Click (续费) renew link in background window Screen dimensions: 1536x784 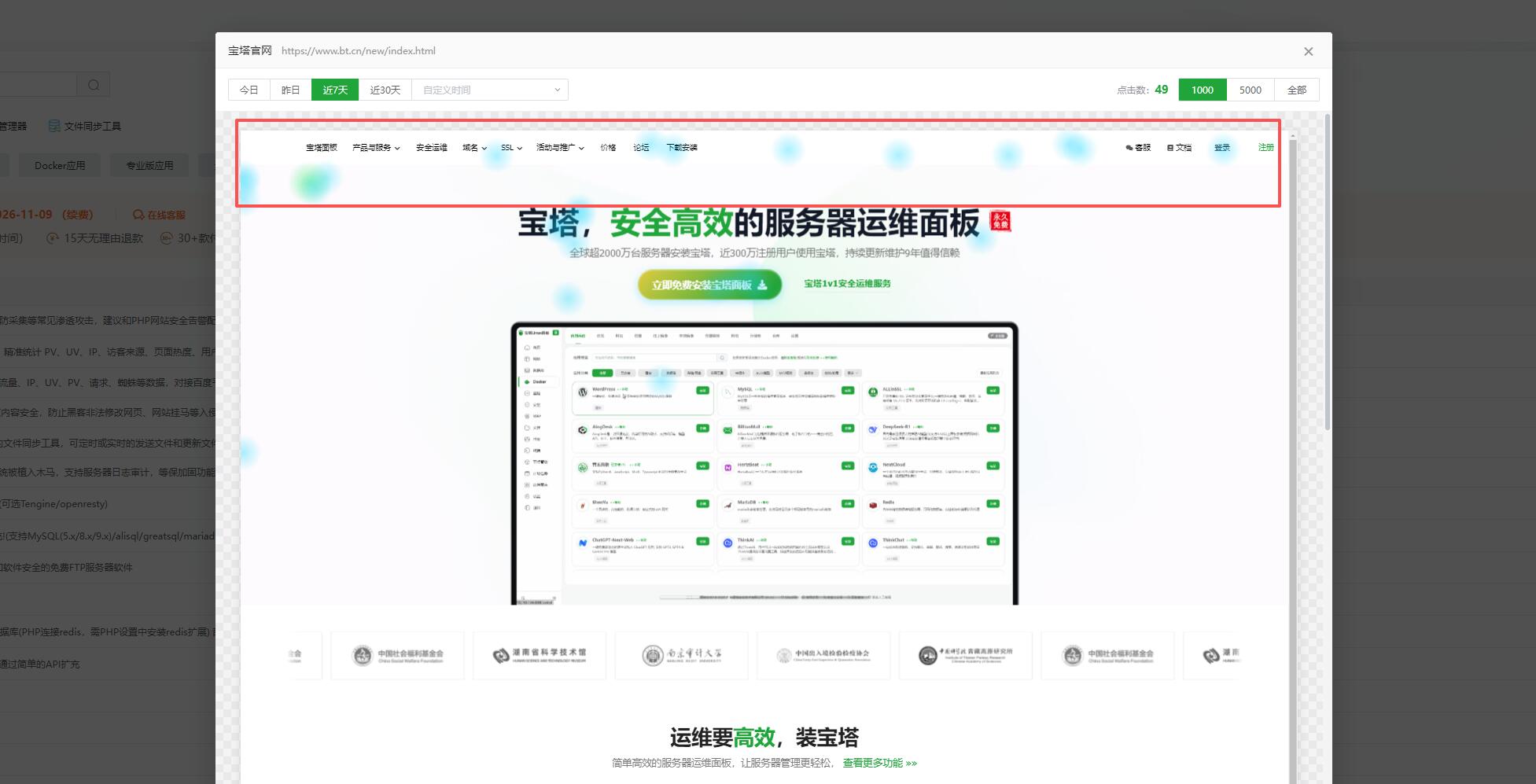click(78, 215)
